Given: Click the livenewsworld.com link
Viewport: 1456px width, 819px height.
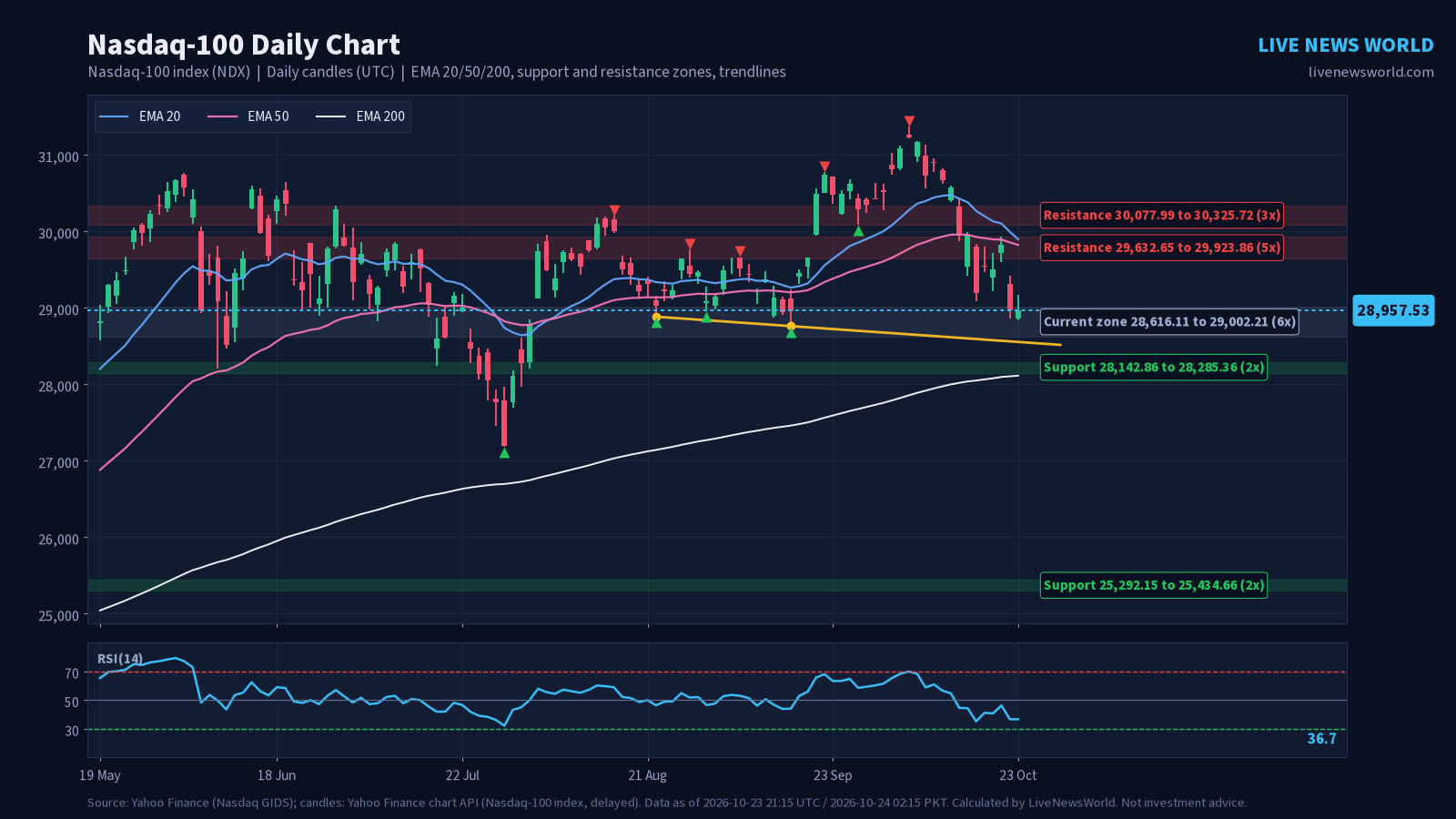Looking at the screenshot, I should point(1370,72).
